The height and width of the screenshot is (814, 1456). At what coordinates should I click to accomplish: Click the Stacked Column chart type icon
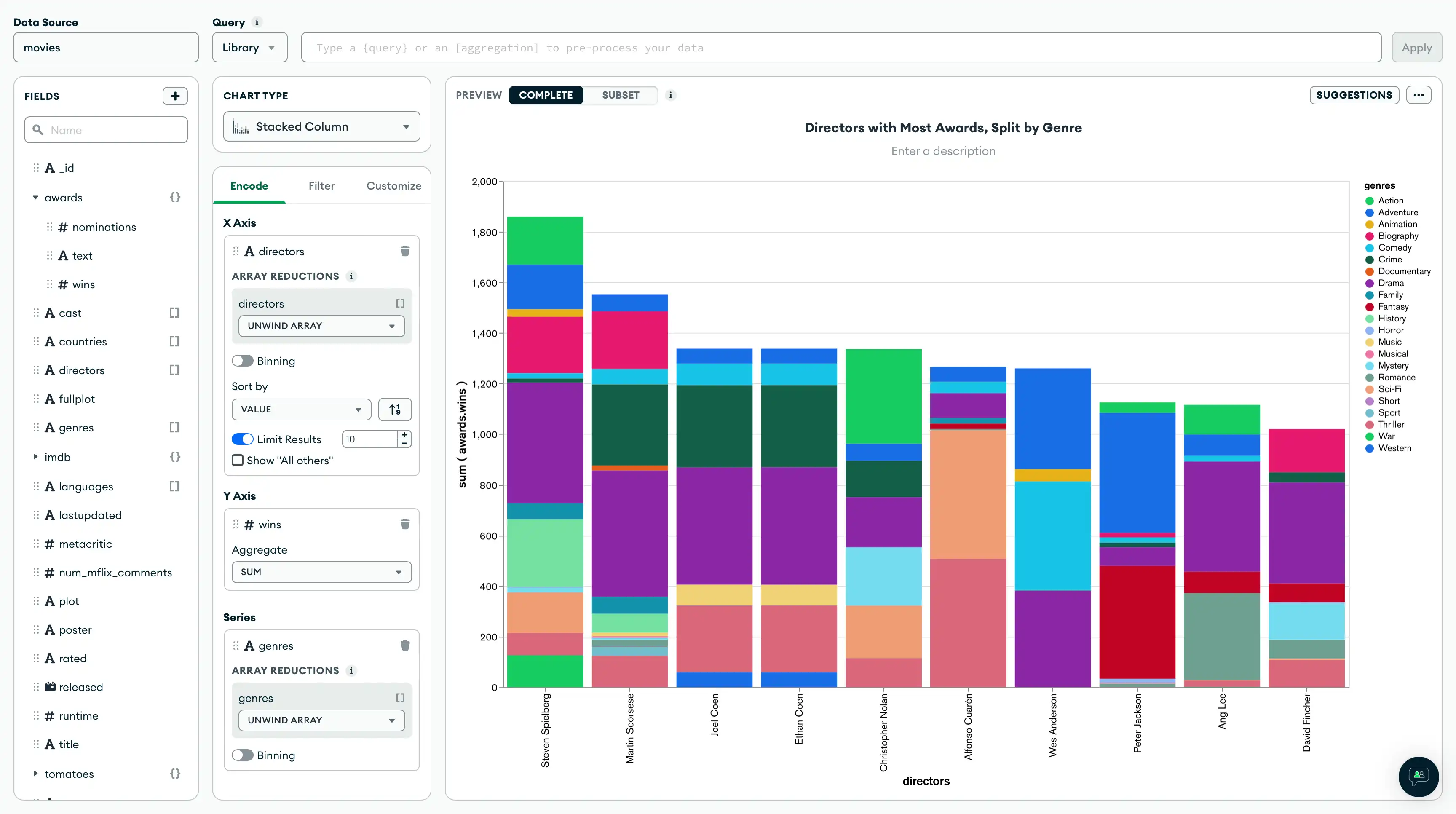(x=240, y=126)
